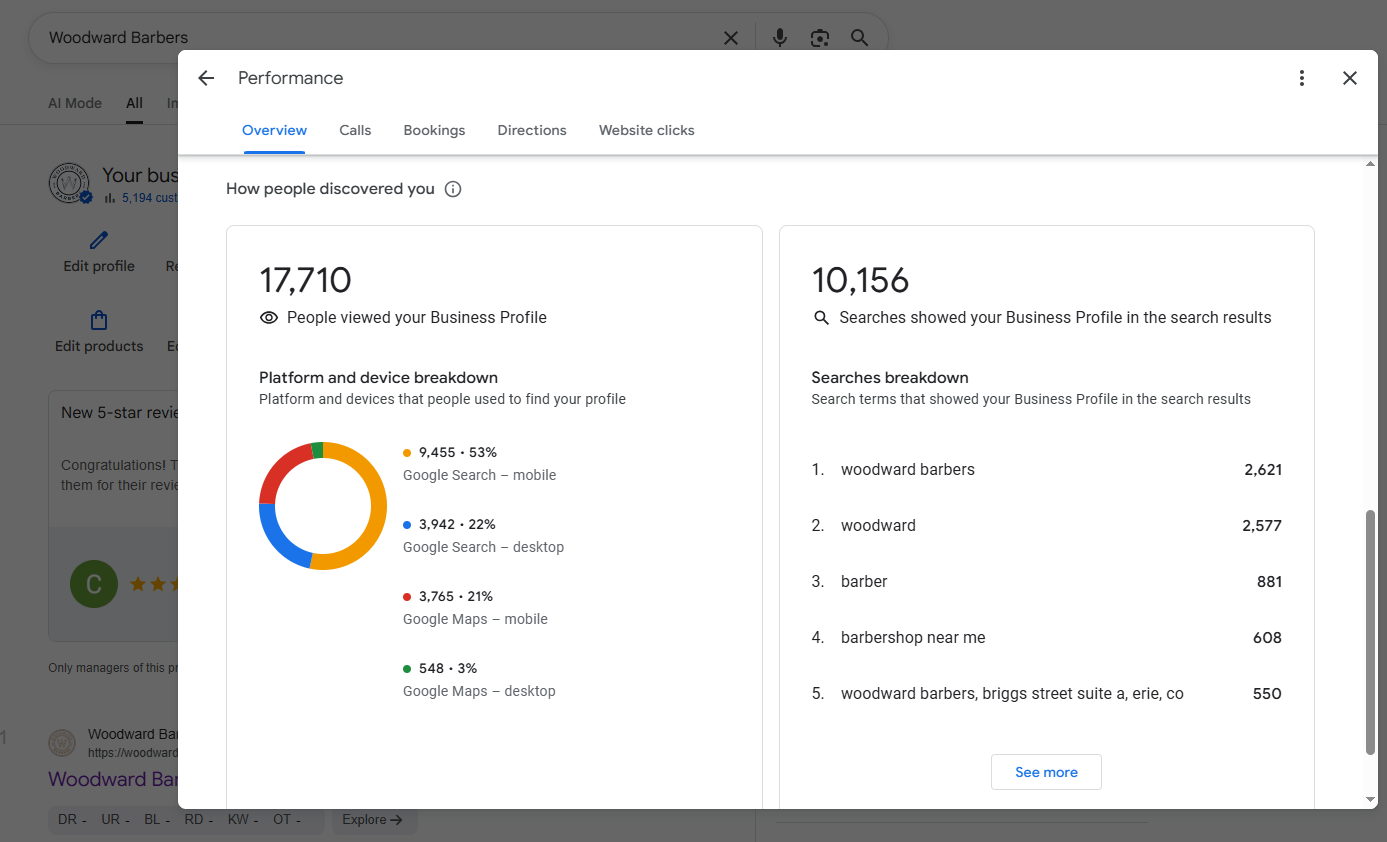Open the three-dot more options menu
Image resolution: width=1387 pixels, height=842 pixels.
point(1301,78)
